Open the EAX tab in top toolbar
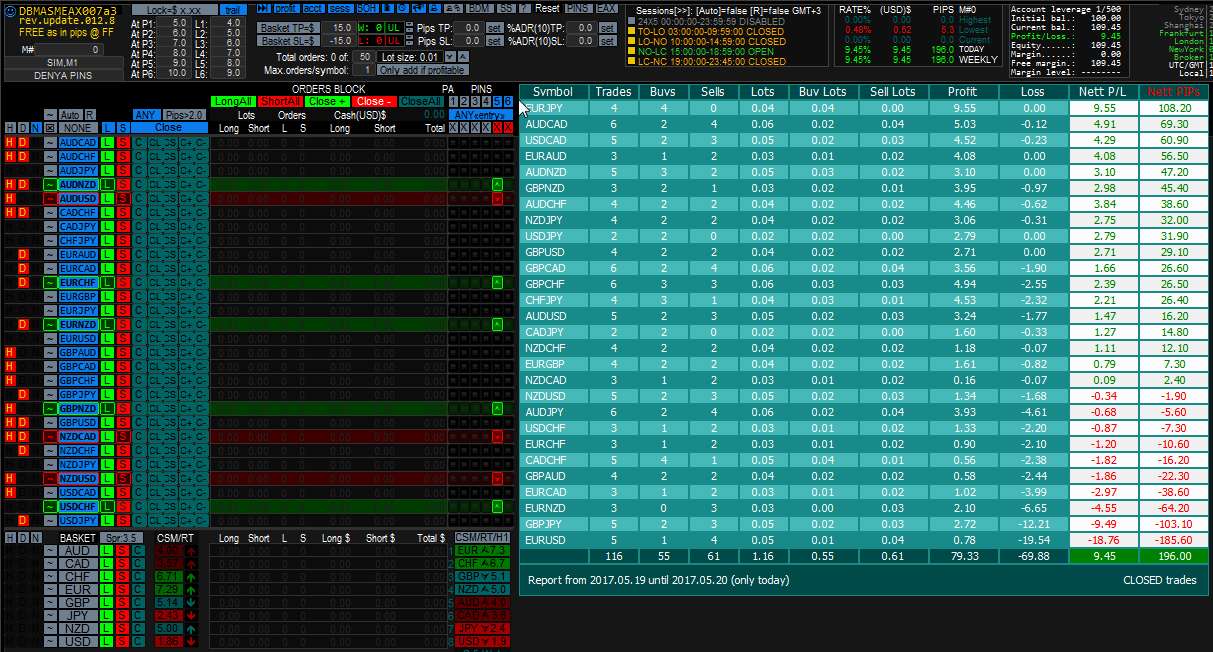1213x652 pixels. tap(606, 8)
